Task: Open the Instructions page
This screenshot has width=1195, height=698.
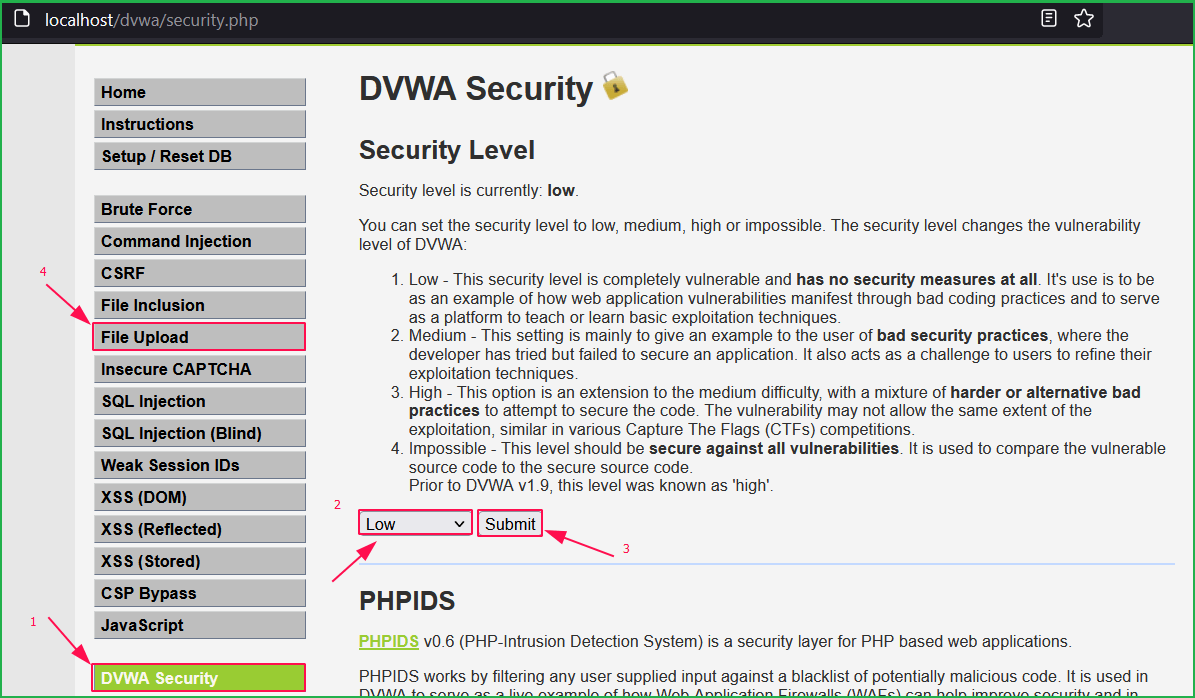Action: (x=199, y=123)
